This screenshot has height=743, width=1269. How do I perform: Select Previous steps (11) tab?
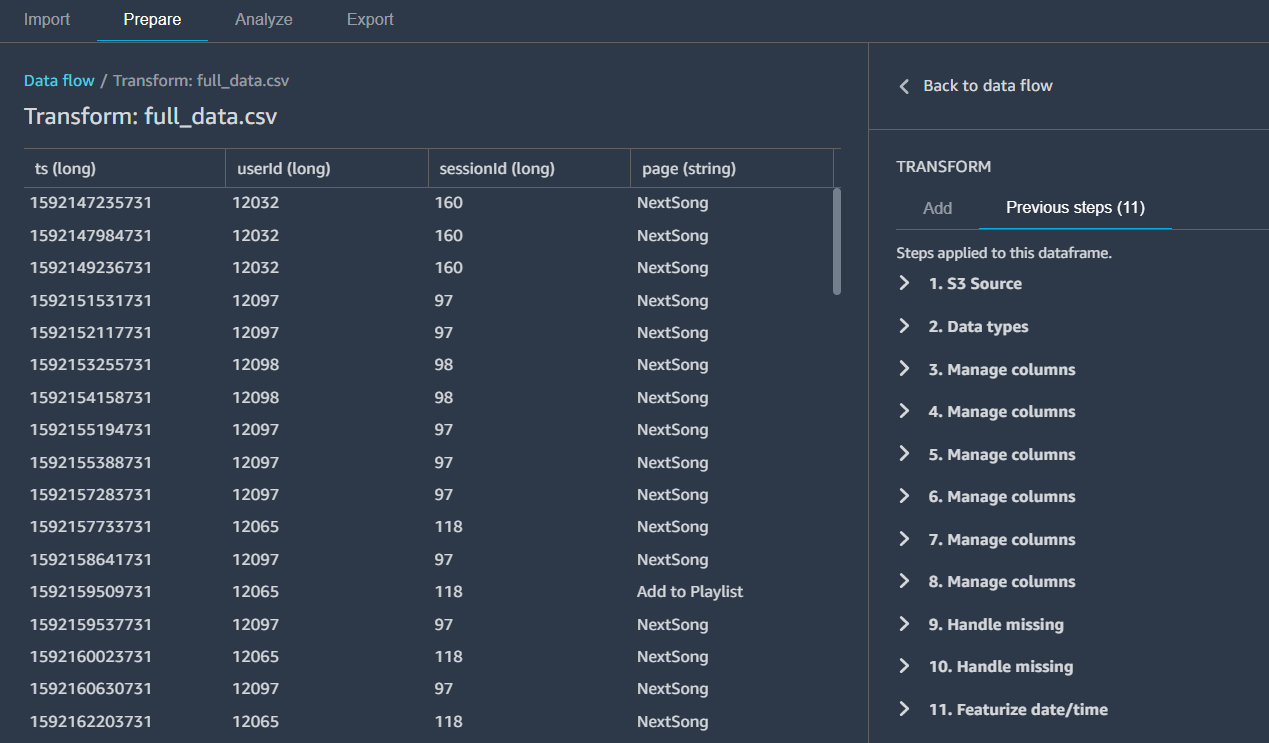pyautogui.click(x=1075, y=208)
